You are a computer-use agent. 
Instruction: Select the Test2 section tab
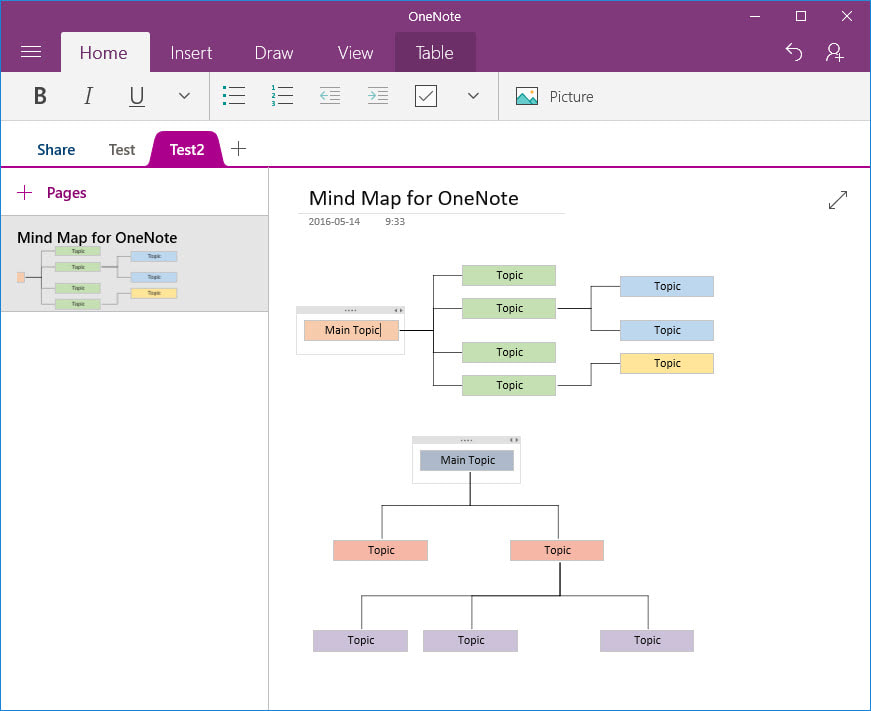(x=187, y=149)
